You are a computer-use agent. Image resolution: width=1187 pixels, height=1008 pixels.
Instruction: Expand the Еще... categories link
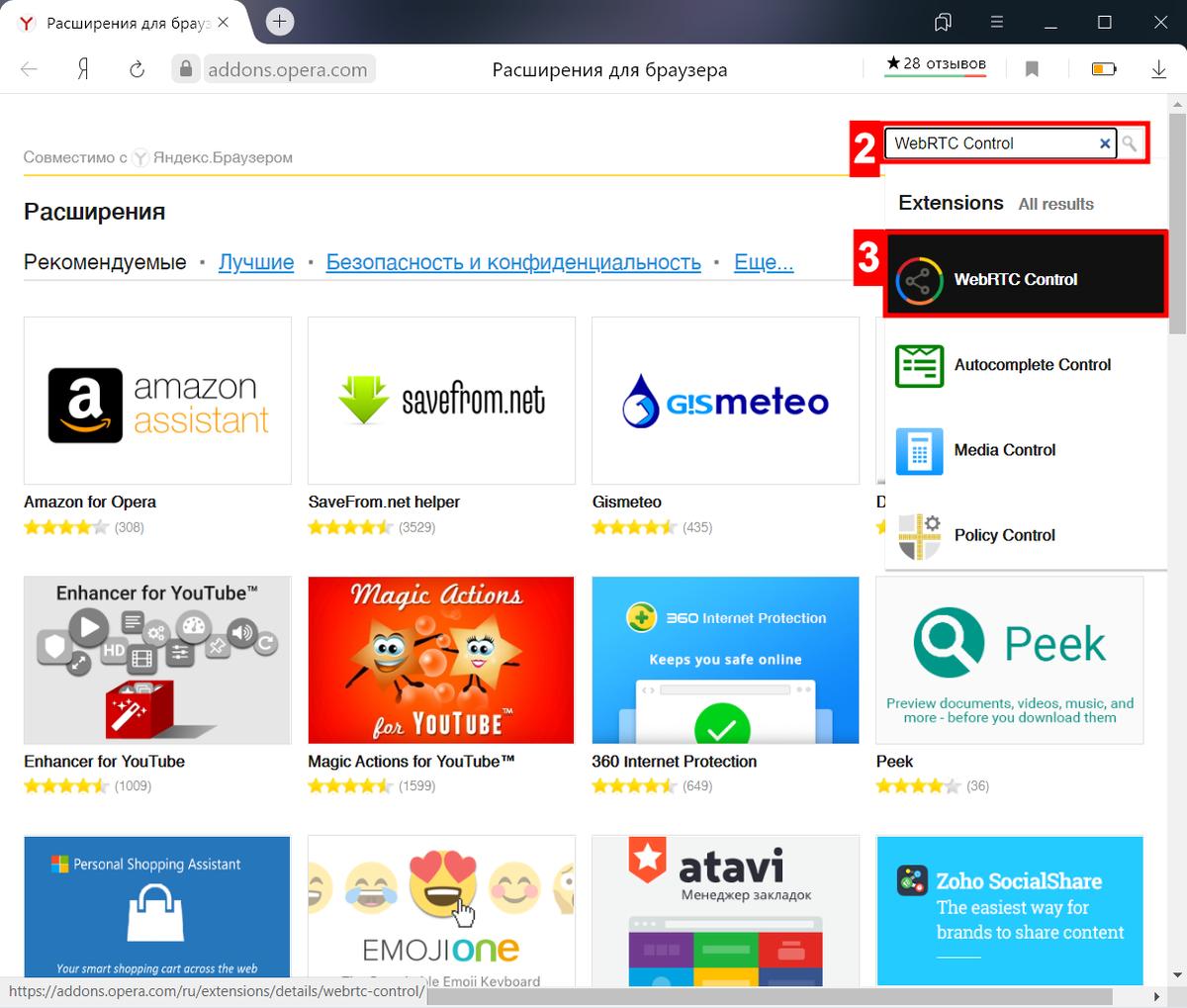[764, 262]
